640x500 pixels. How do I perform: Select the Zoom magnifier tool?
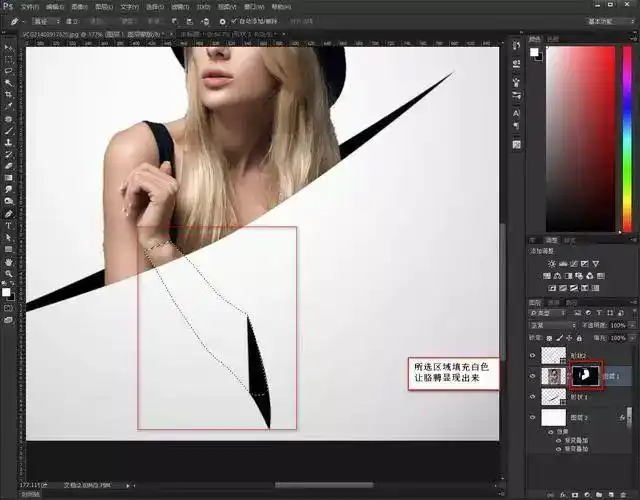coord(8,273)
